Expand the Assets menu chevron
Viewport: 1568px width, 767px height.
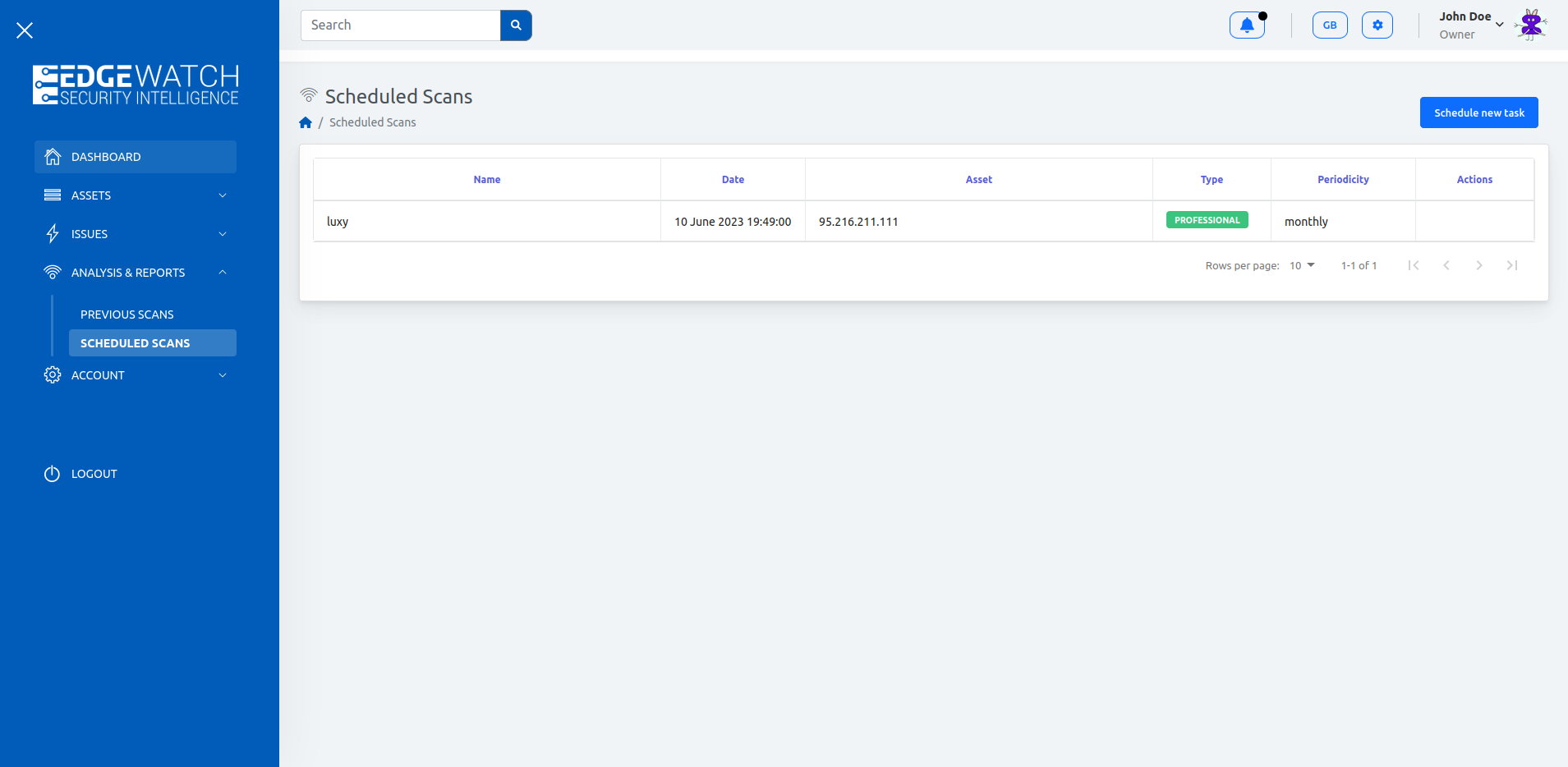223,195
